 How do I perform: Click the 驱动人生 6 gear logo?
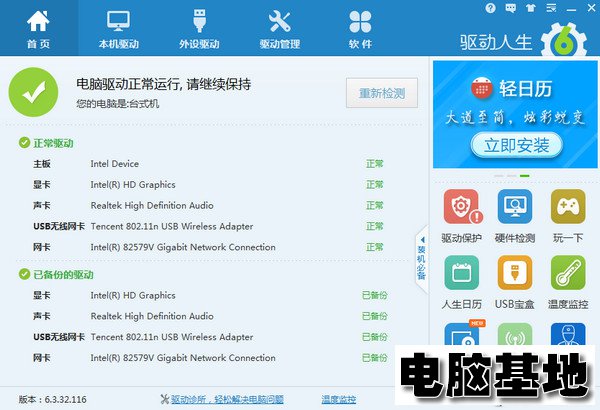[x=564, y=41]
